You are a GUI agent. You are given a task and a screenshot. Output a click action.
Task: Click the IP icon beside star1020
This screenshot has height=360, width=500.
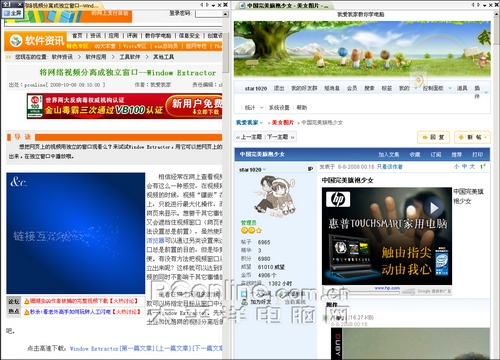310,169
